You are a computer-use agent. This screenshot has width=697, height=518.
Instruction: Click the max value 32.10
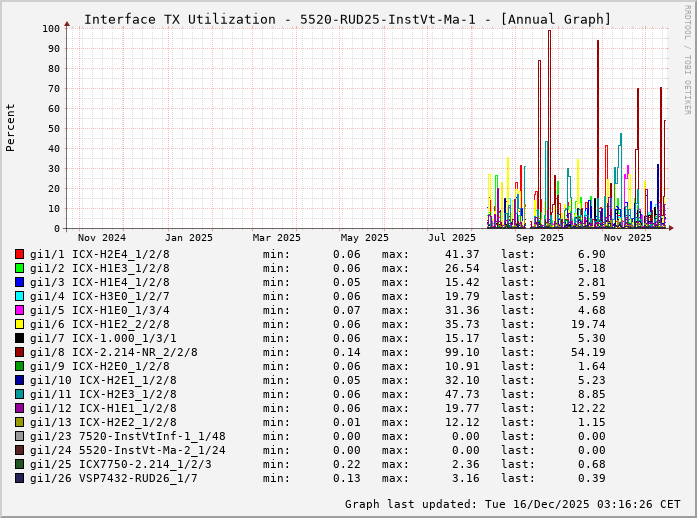pyautogui.click(x=462, y=380)
